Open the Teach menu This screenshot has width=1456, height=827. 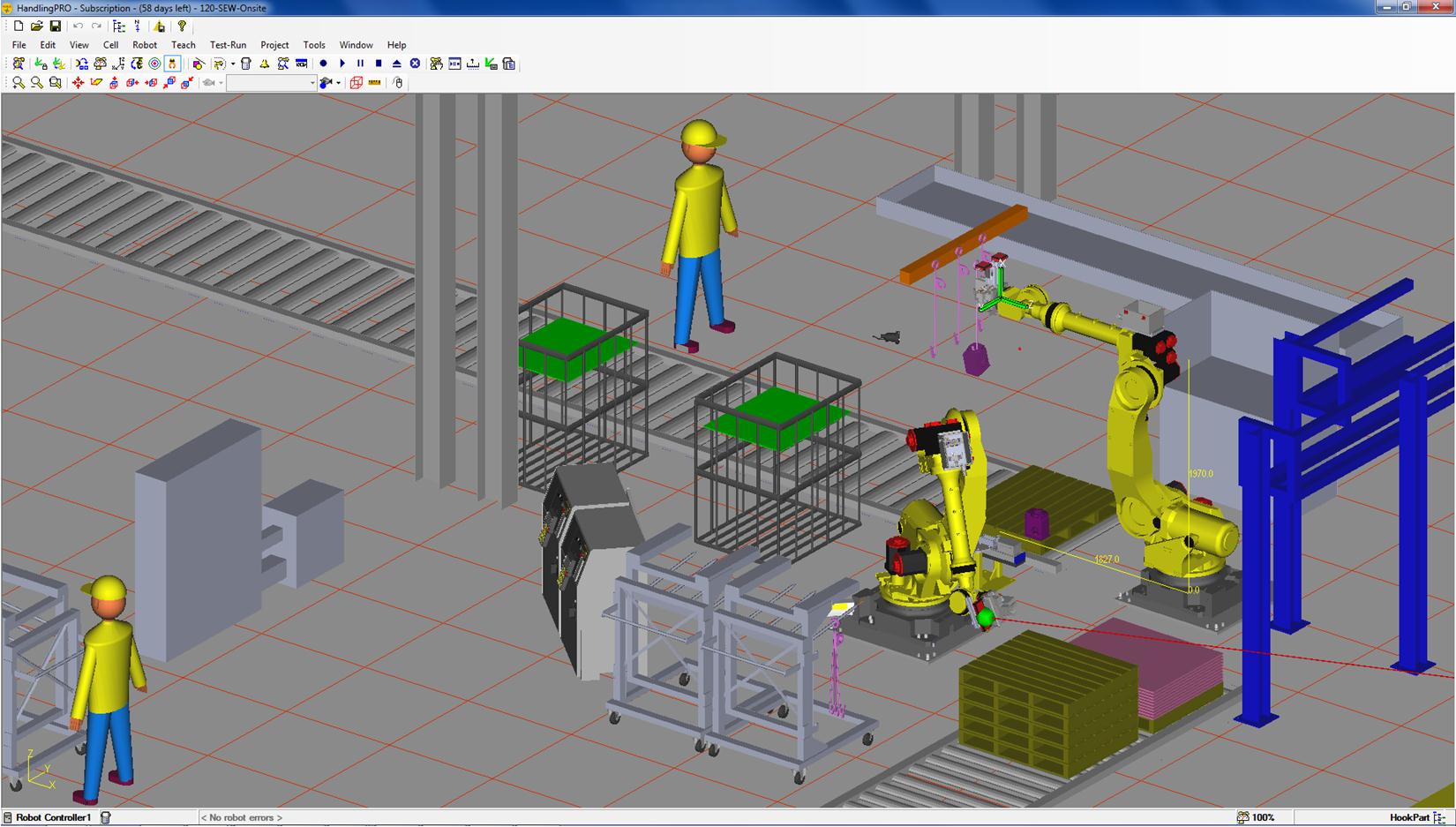(184, 45)
